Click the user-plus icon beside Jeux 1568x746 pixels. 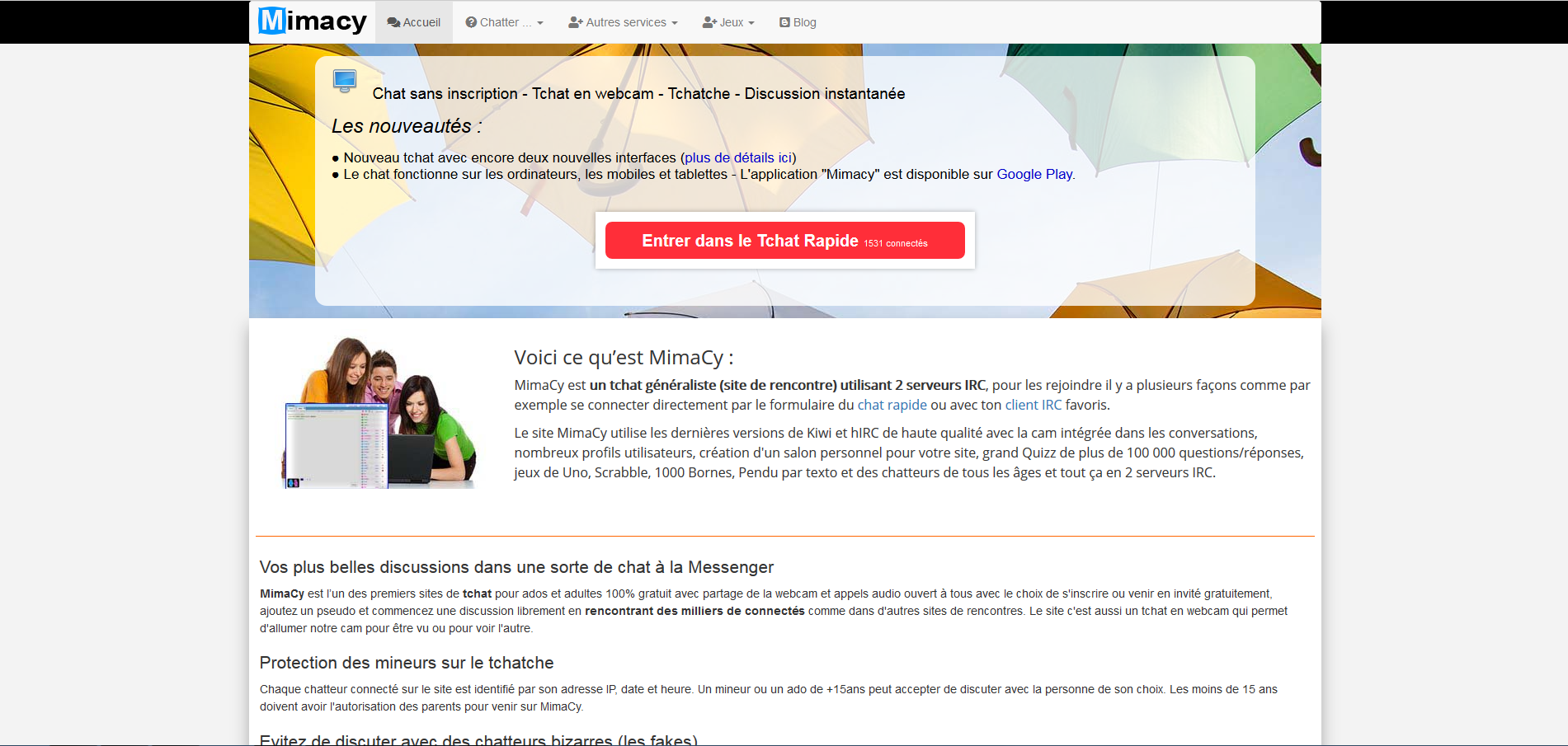(x=709, y=22)
